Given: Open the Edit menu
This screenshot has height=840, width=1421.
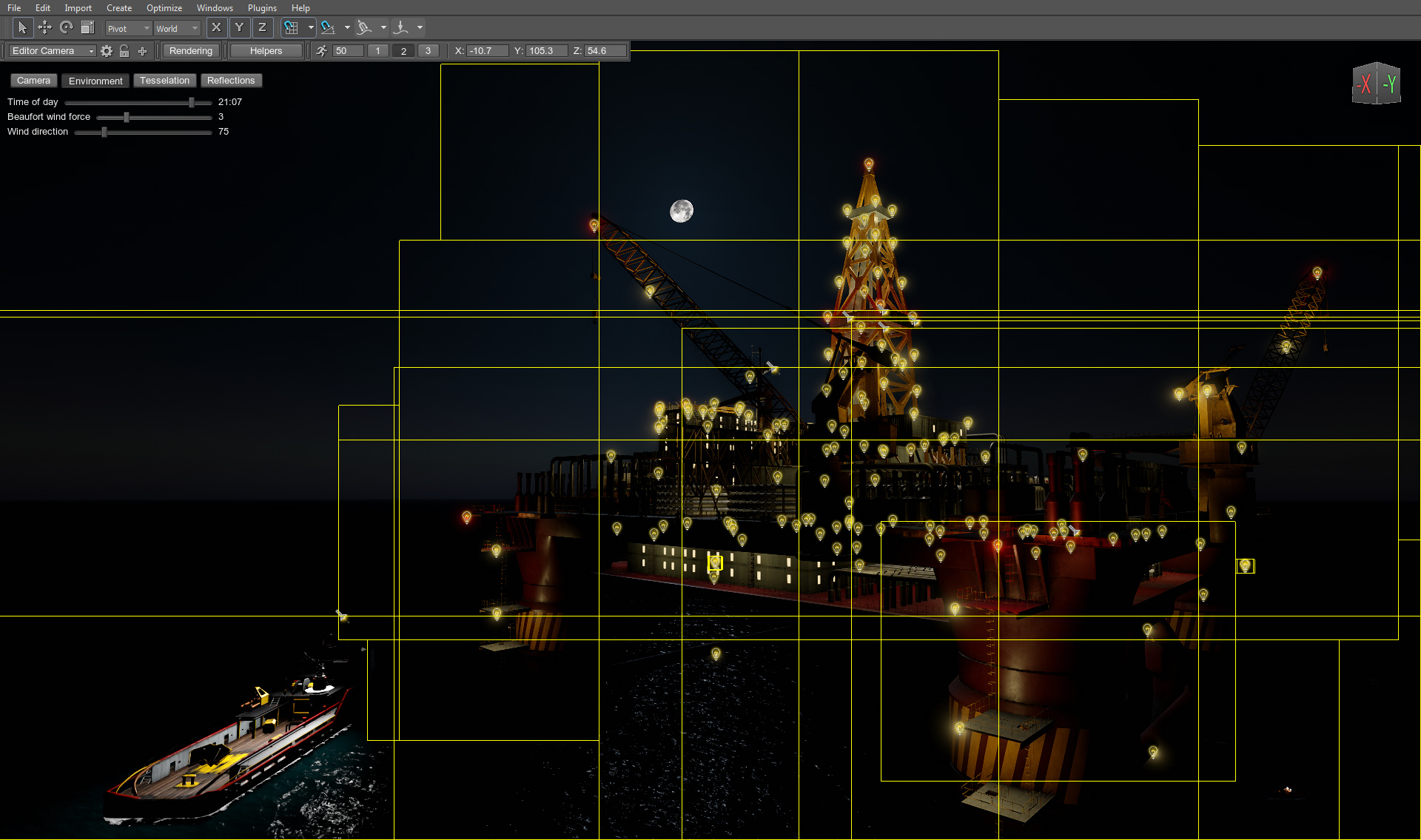Looking at the screenshot, I should pos(43,8).
